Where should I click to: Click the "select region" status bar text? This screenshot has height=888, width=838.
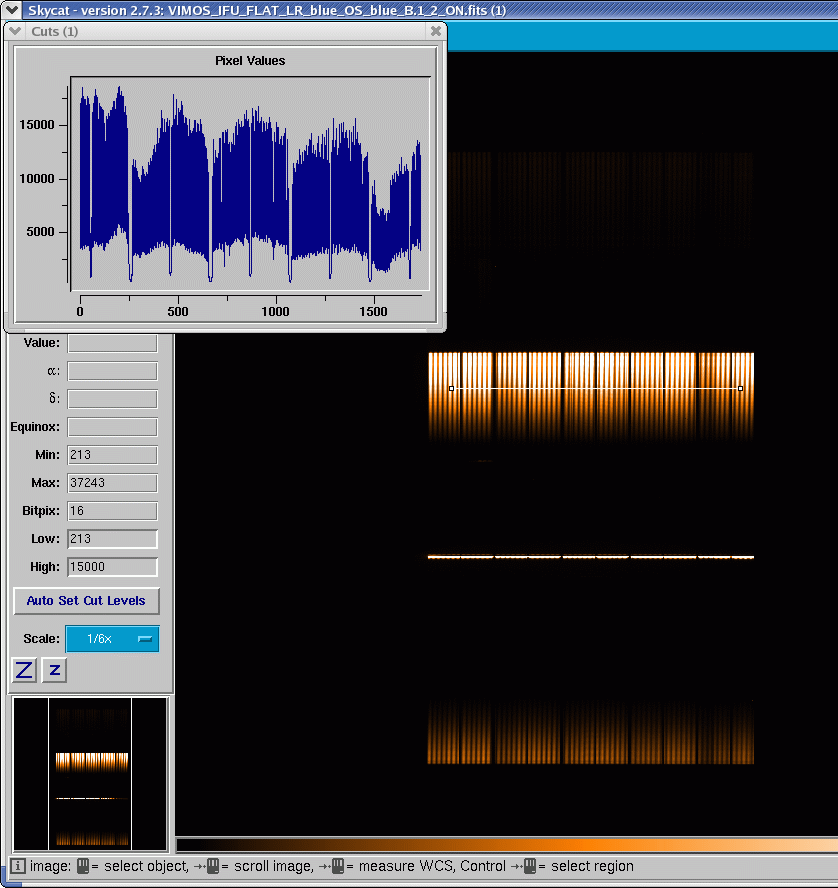[592, 866]
